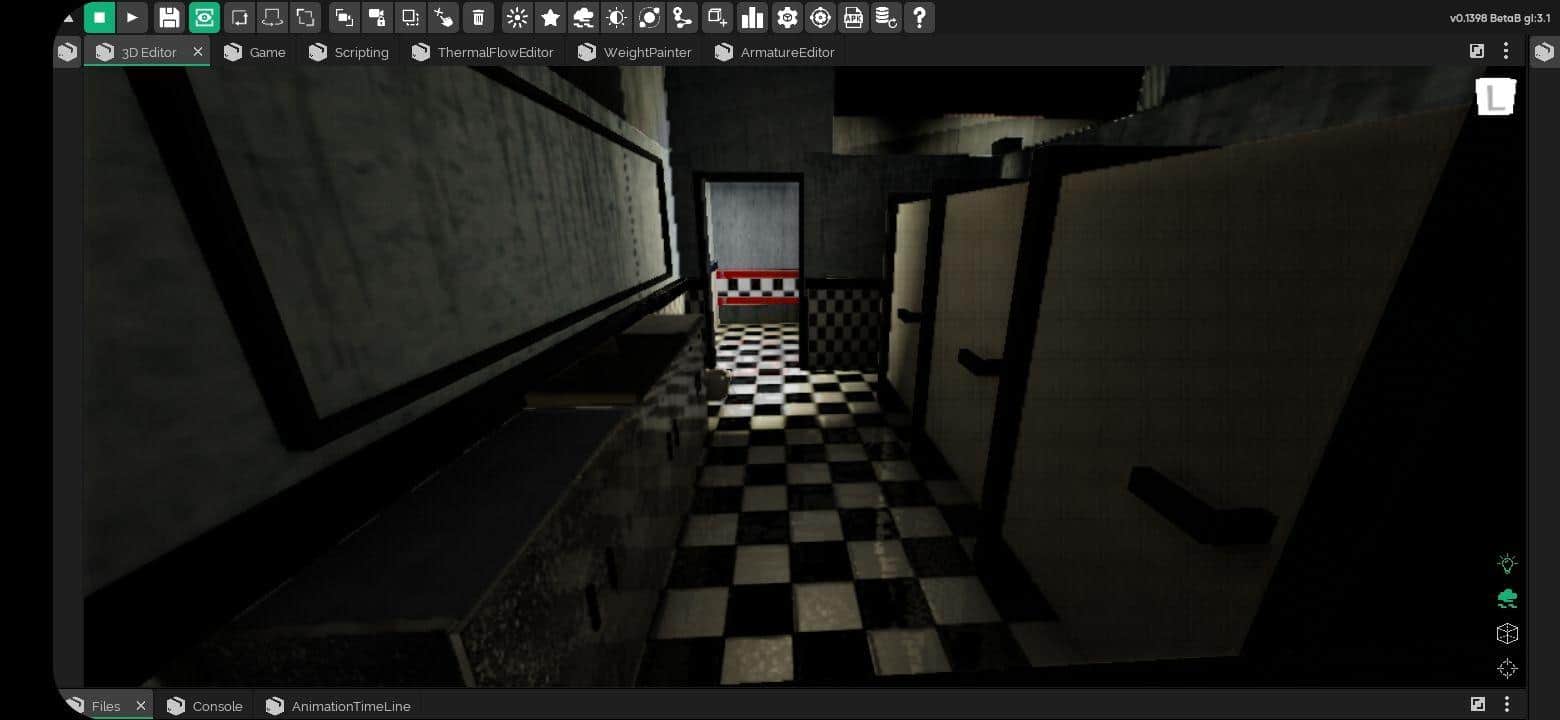Open the APK export icon
1560x720 pixels.
click(853, 17)
